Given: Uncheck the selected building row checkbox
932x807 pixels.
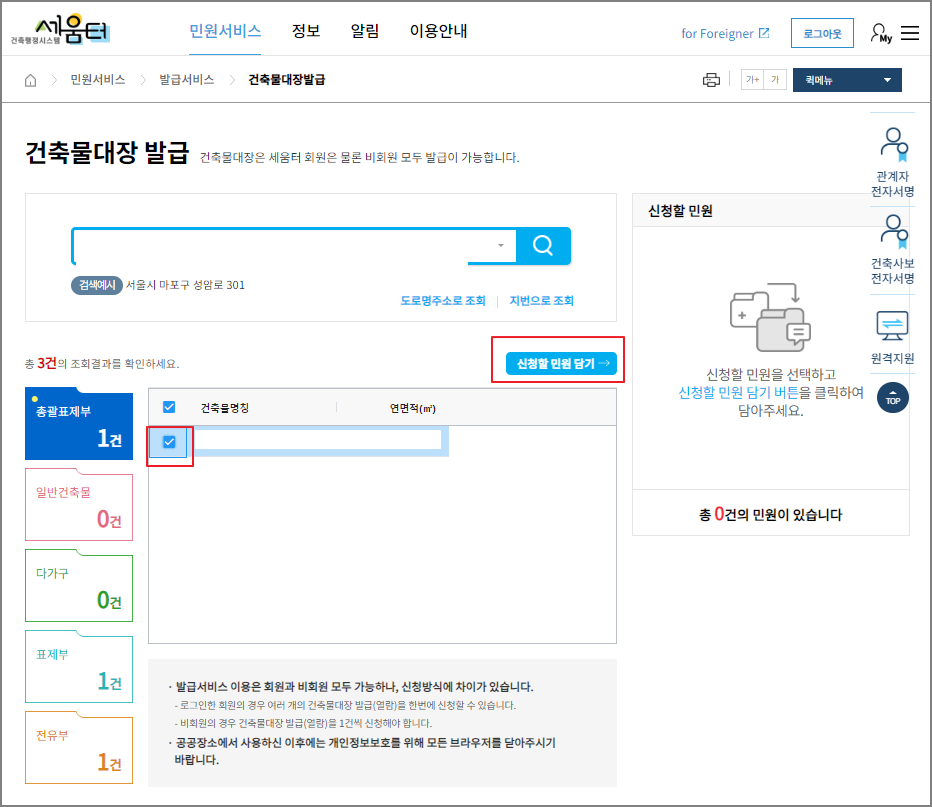Looking at the screenshot, I should 169,441.
